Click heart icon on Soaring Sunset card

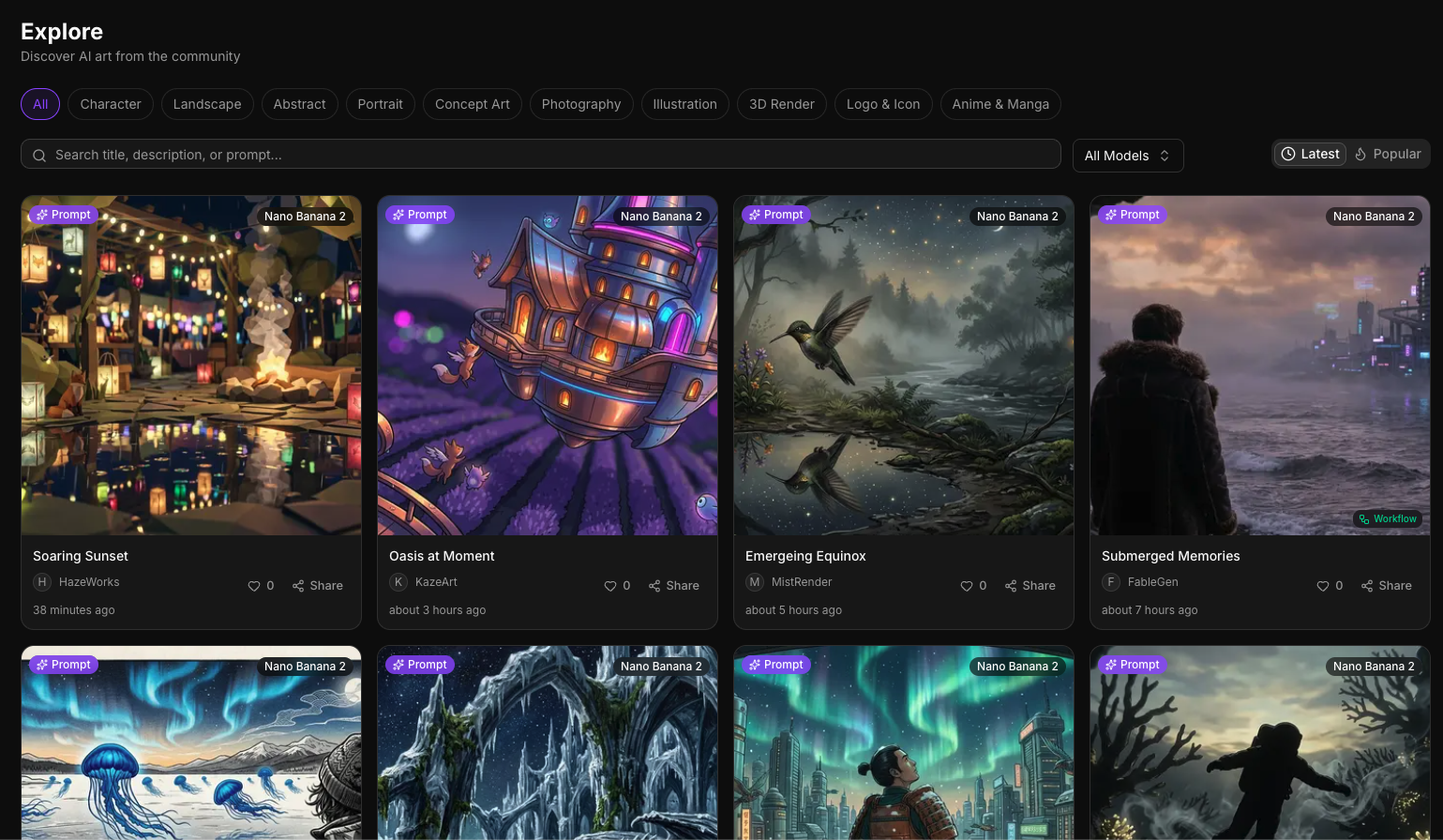[x=254, y=586]
